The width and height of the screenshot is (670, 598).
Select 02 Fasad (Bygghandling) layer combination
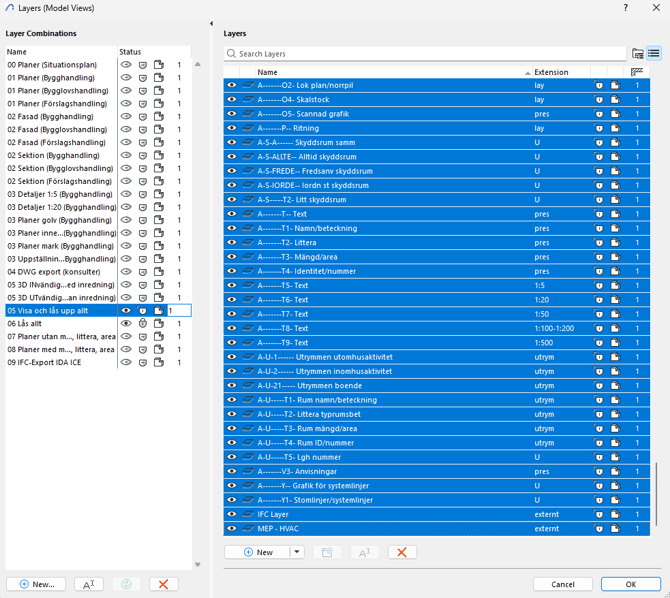point(50,117)
